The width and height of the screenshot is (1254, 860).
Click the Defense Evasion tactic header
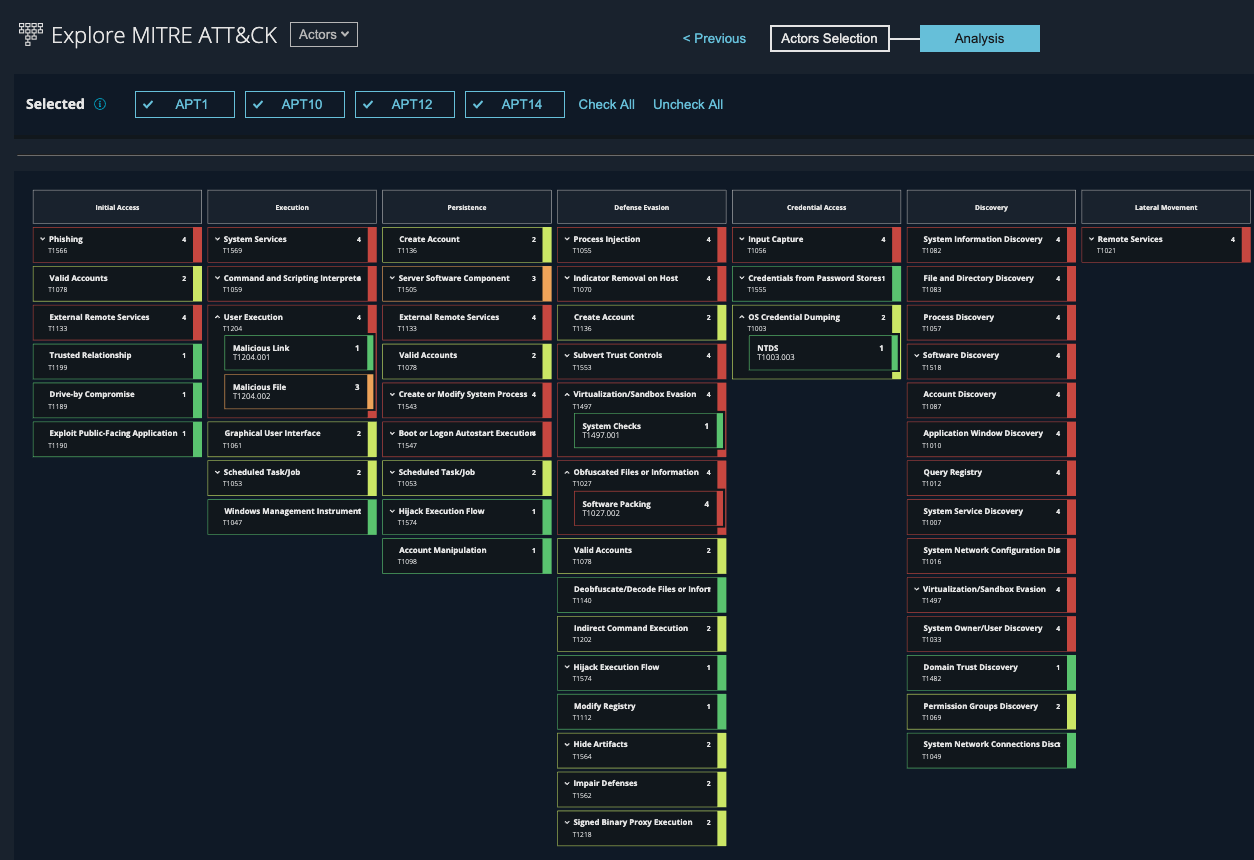coord(642,207)
